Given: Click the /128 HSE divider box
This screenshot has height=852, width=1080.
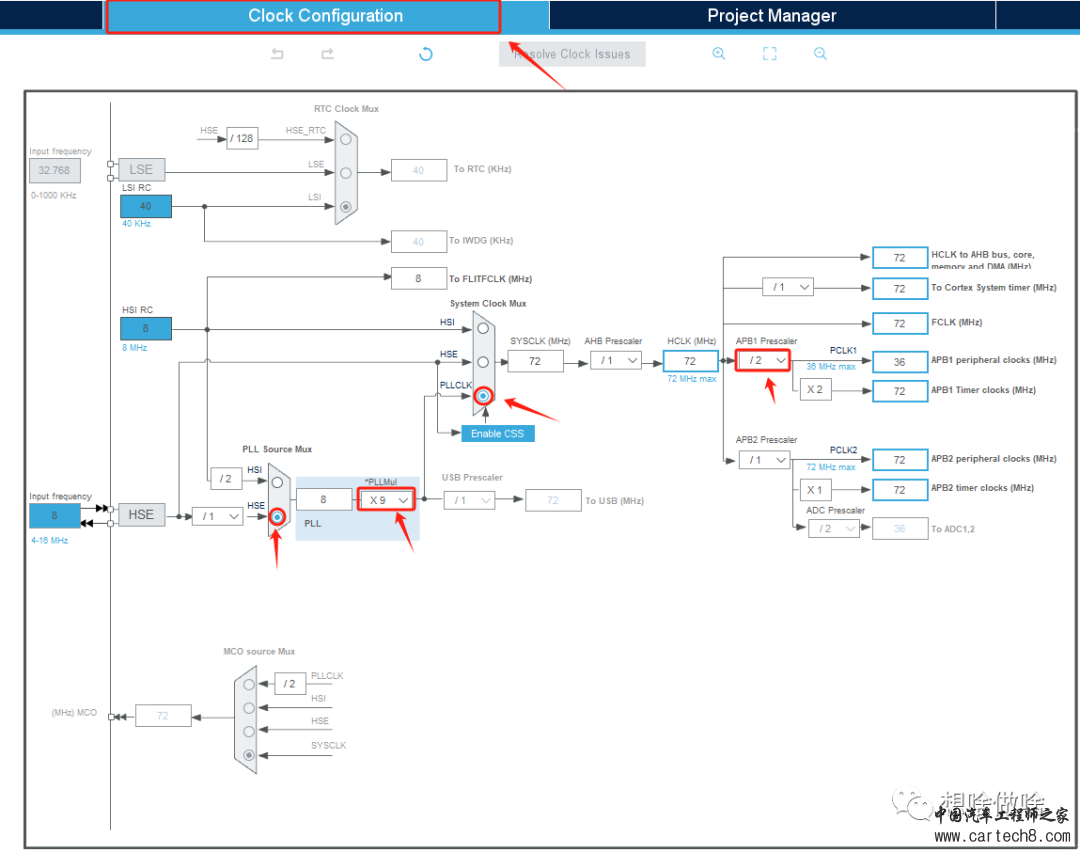Looking at the screenshot, I should pos(242,138).
